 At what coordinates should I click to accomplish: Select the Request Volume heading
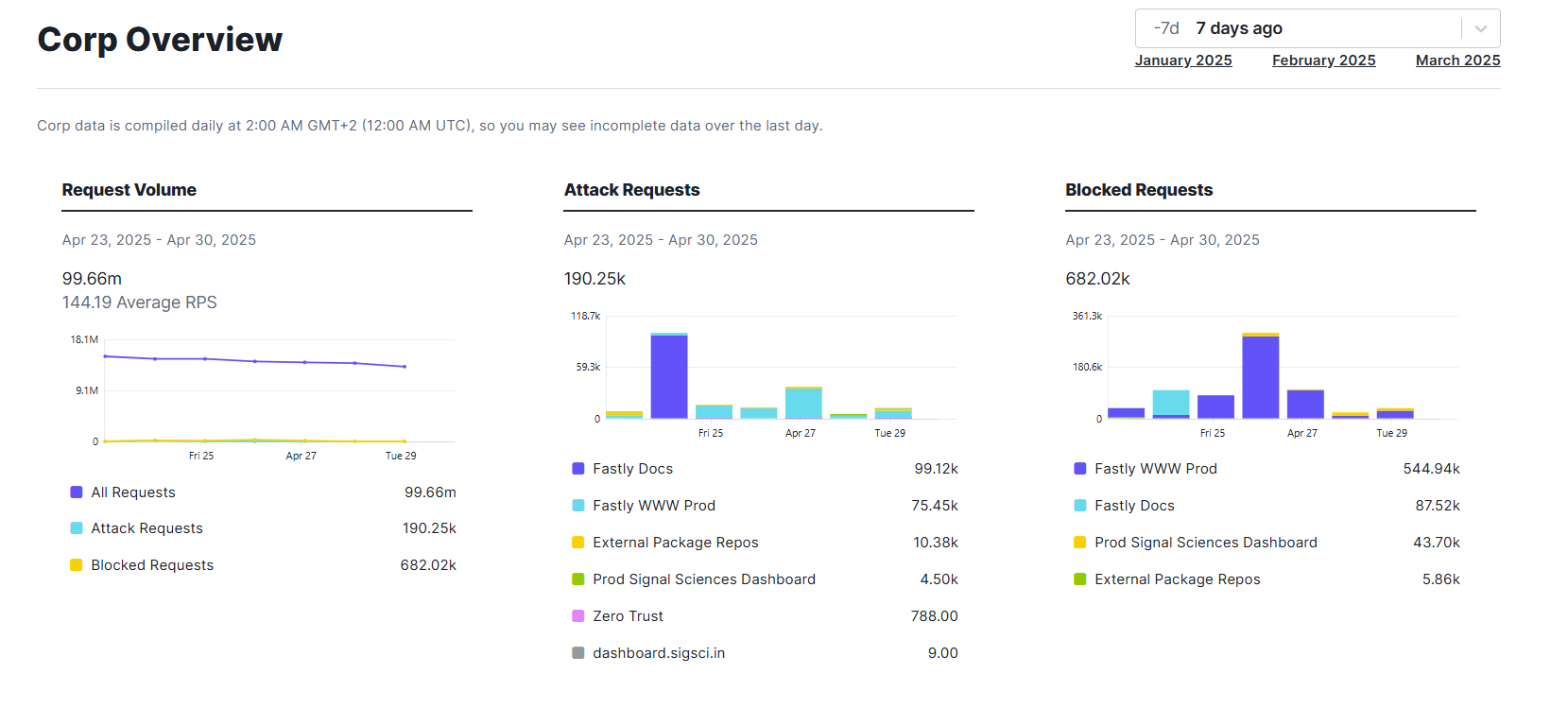click(x=129, y=190)
